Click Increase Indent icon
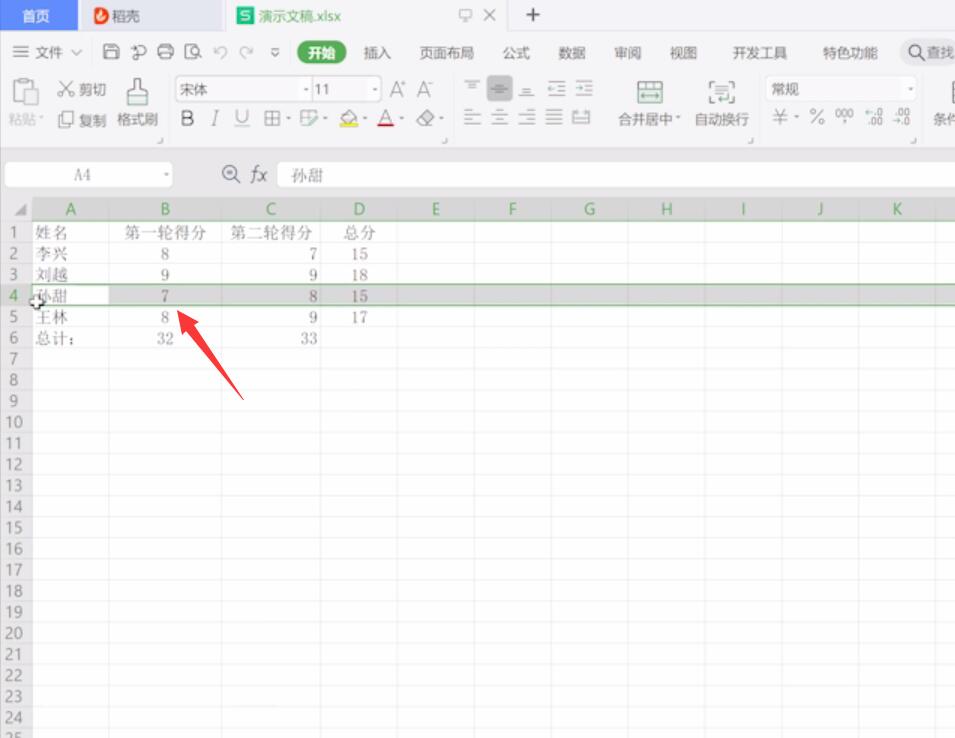The height and width of the screenshot is (738, 955). pos(584,89)
